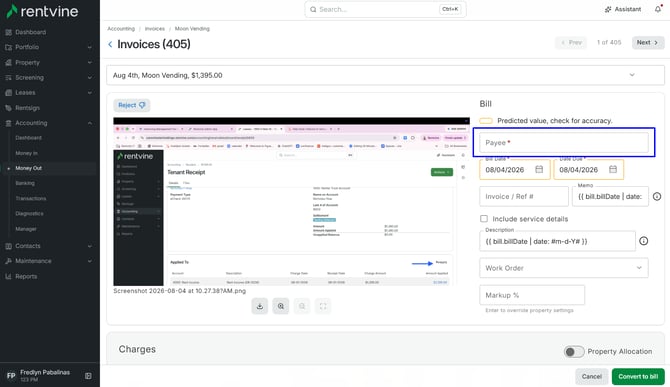Open the Bill Date calendar picker
This screenshot has height=387, width=670.
539,170
